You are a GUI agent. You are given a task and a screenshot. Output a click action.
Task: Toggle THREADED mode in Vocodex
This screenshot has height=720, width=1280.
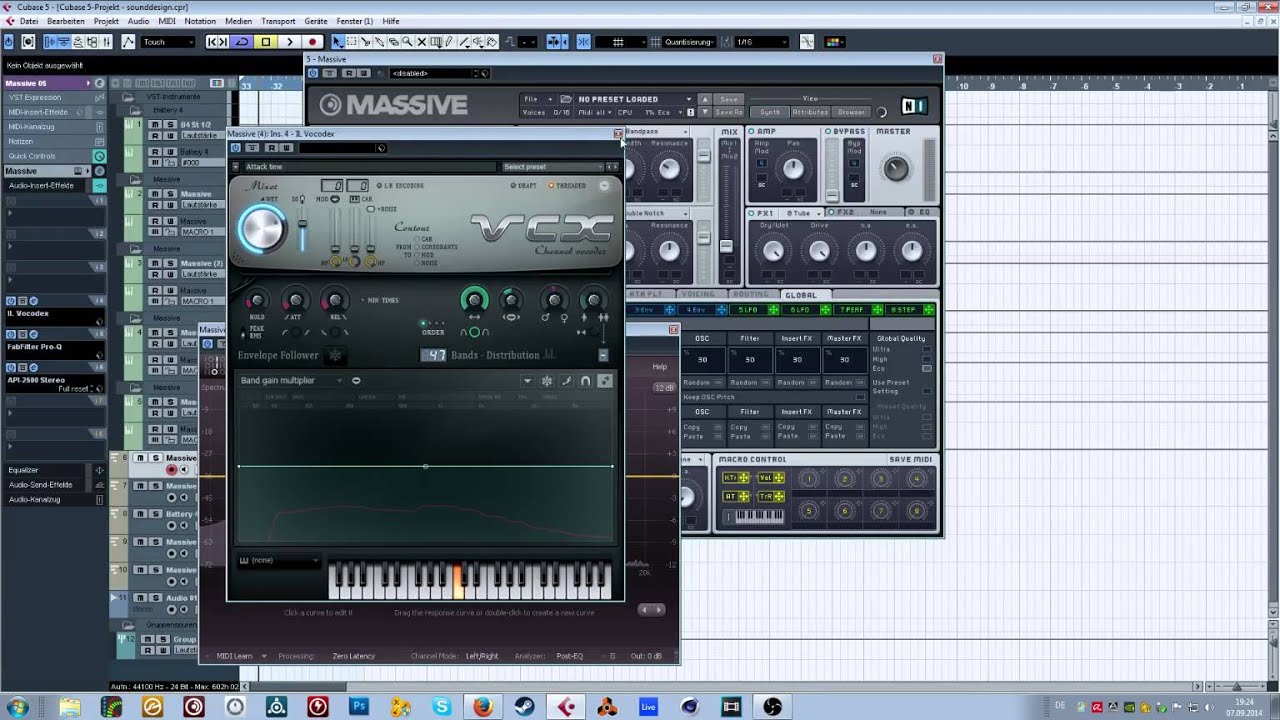pos(567,185)
